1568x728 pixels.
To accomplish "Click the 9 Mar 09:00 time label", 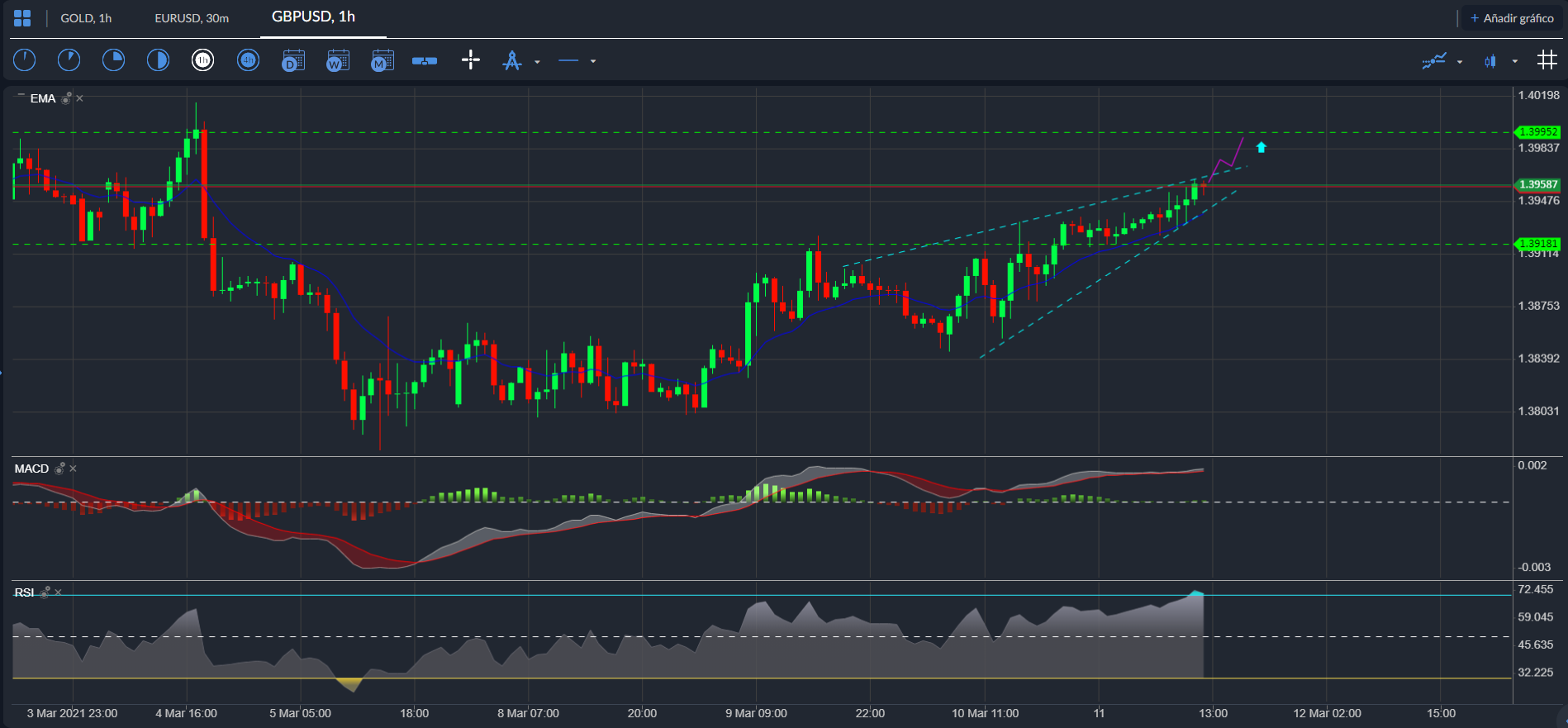I will [757, 713].
